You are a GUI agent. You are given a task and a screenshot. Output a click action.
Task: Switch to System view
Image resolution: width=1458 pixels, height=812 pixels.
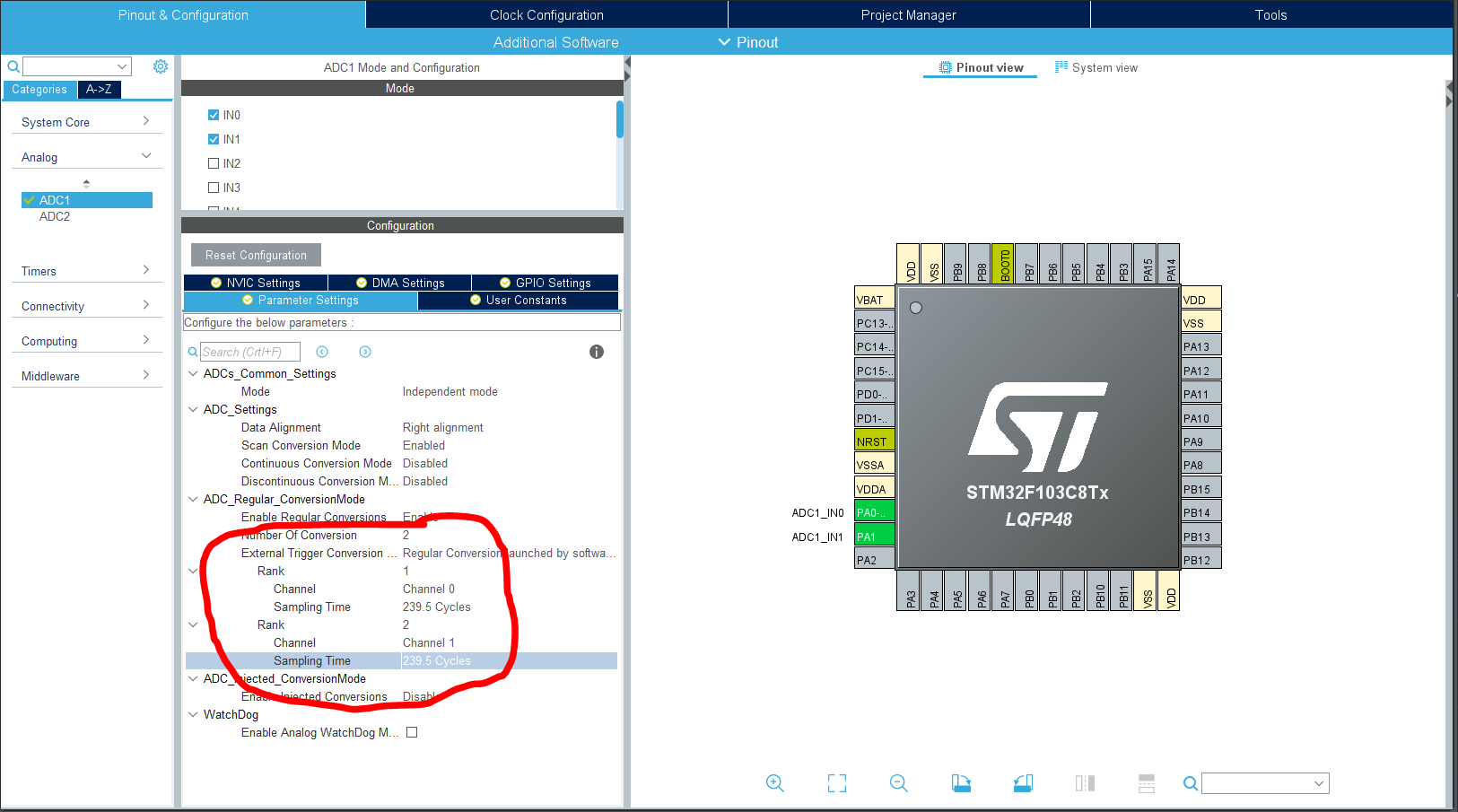pyautogui.click(x=1096, y=67)
